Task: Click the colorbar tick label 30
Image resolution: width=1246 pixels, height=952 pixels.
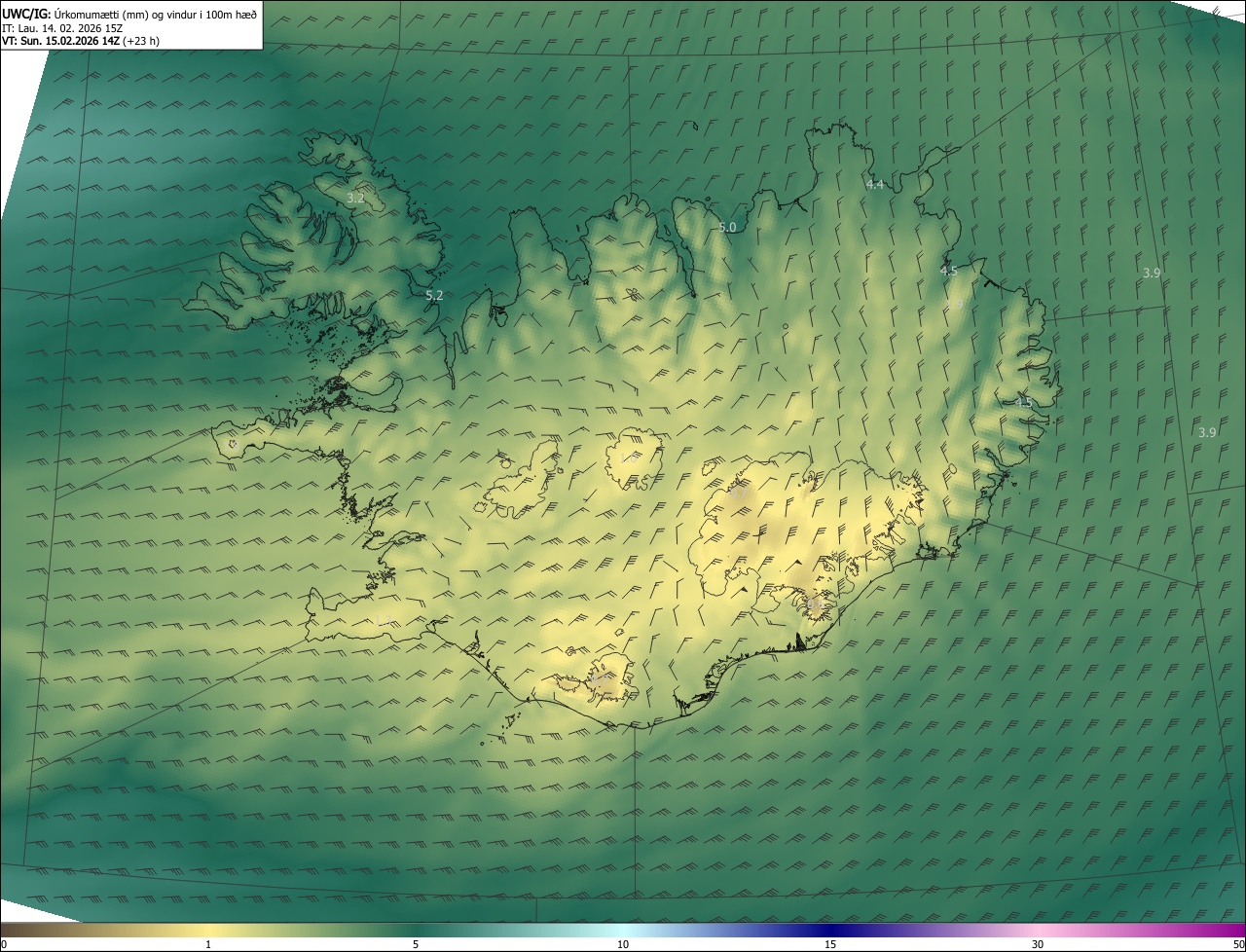Action: point(1038,944)
